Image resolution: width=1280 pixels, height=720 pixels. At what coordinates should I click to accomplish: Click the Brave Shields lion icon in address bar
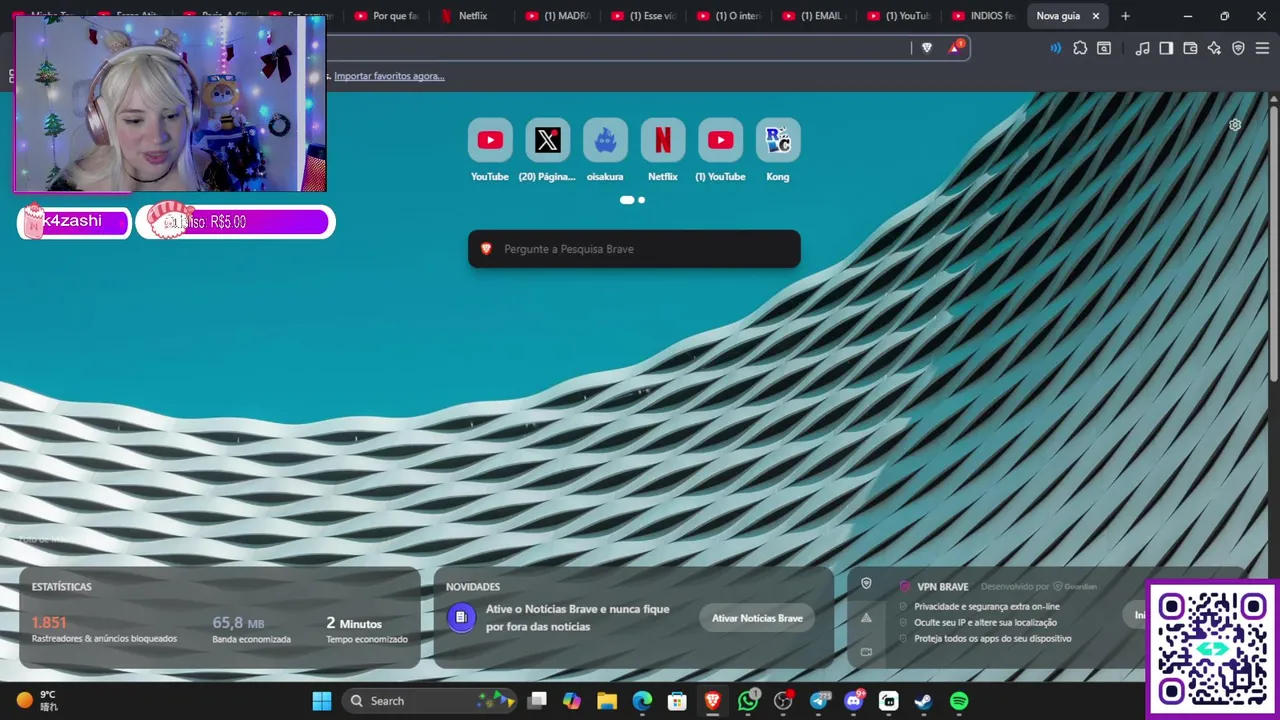click(927, 47)
